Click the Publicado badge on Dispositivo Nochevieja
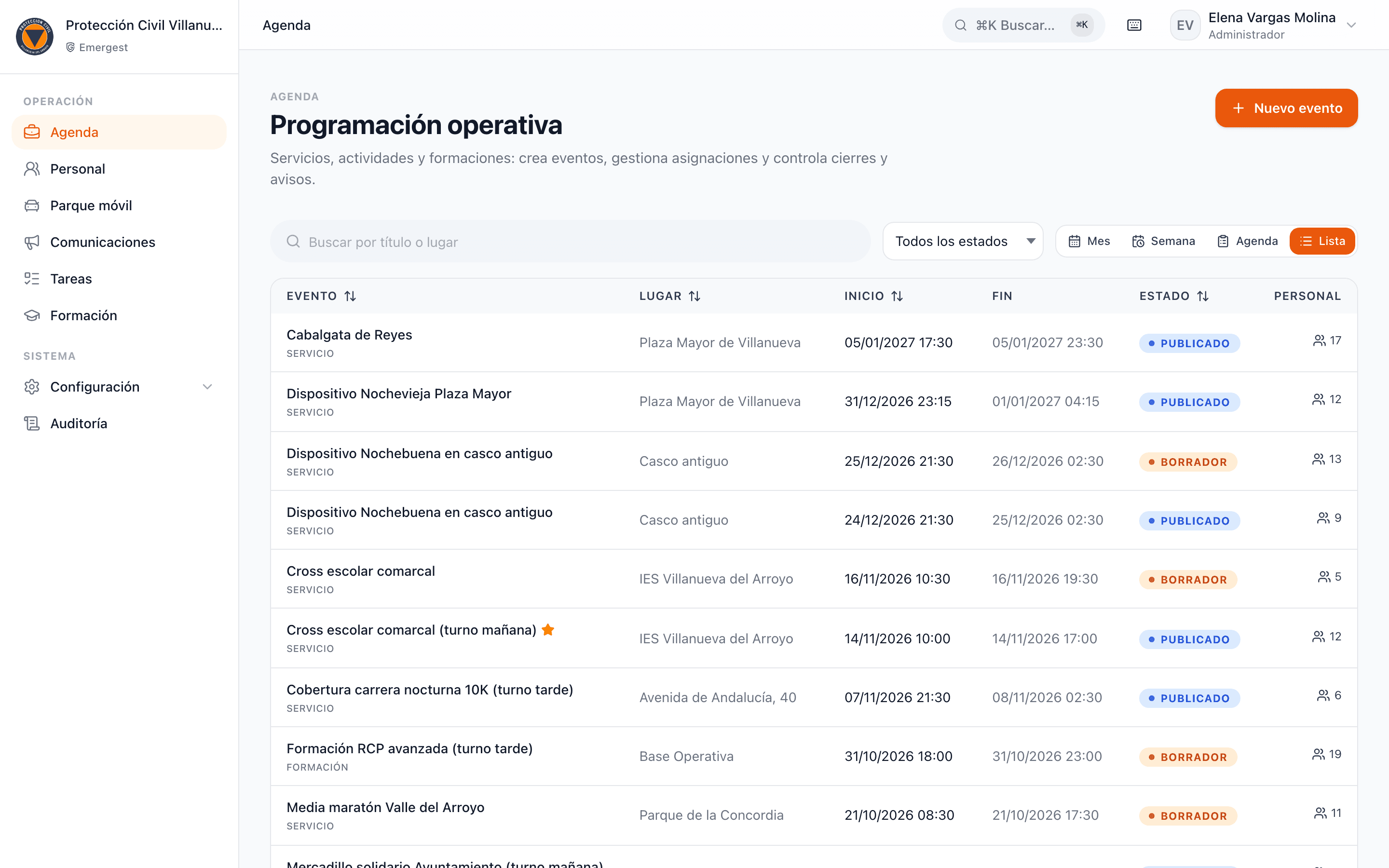 tap(1189, 403)
